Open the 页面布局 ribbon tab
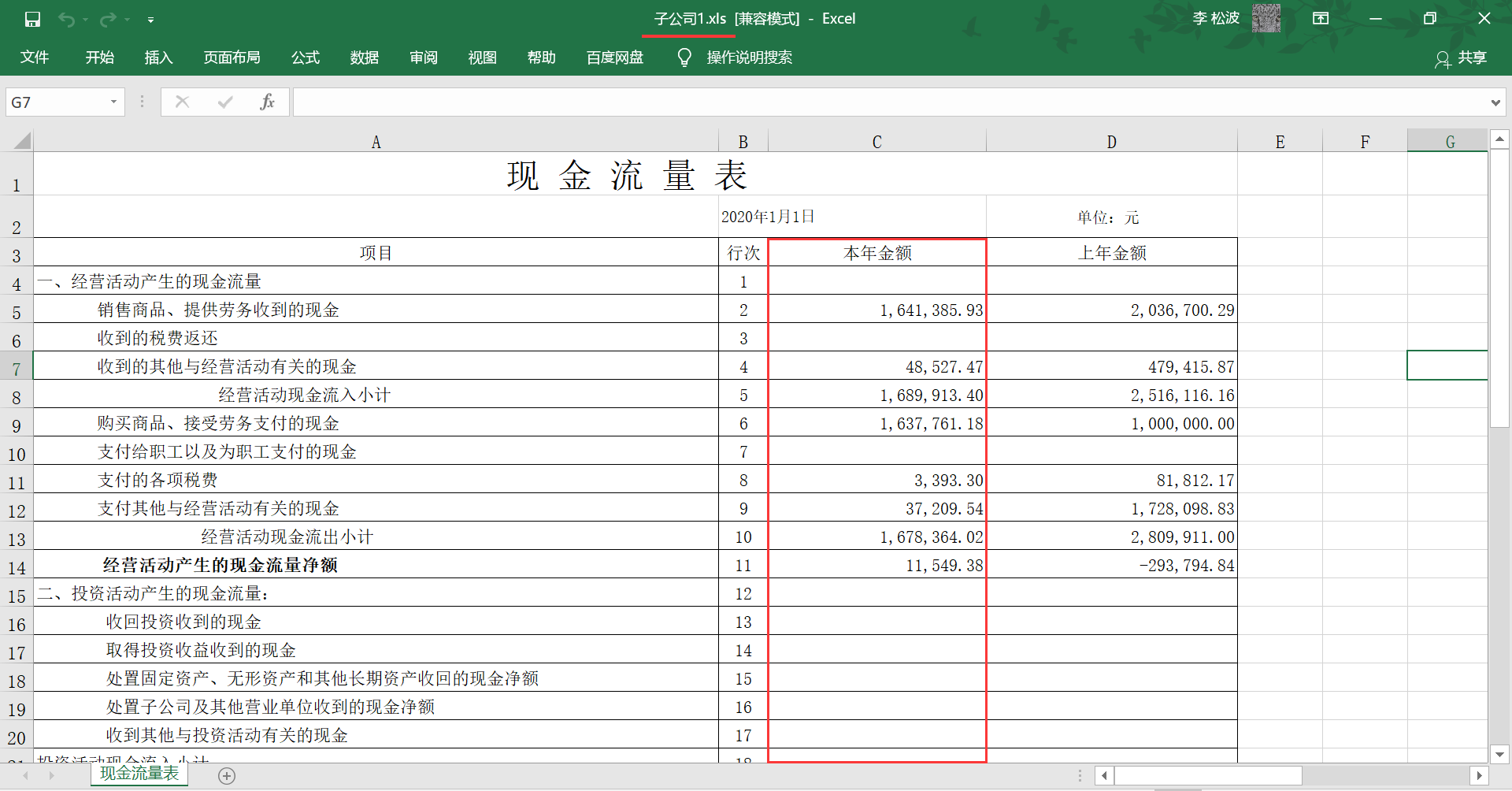This screenshot has height=791, width=1512. pyautogui.click(x=232, y=58)
